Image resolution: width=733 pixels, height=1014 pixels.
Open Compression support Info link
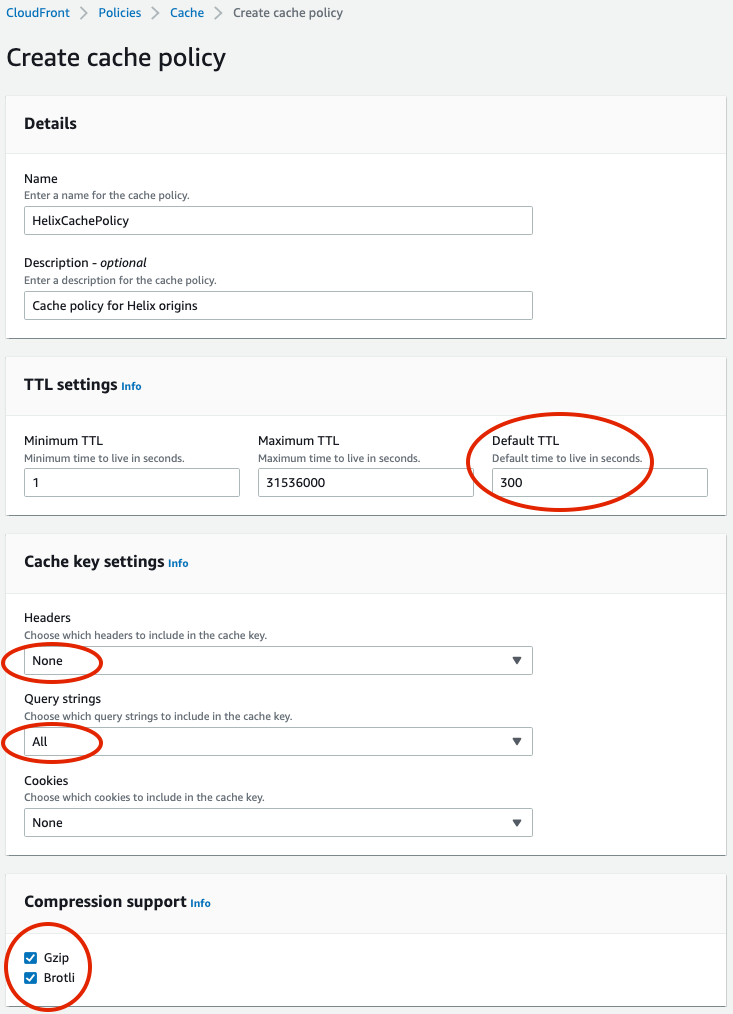(201, 903)
